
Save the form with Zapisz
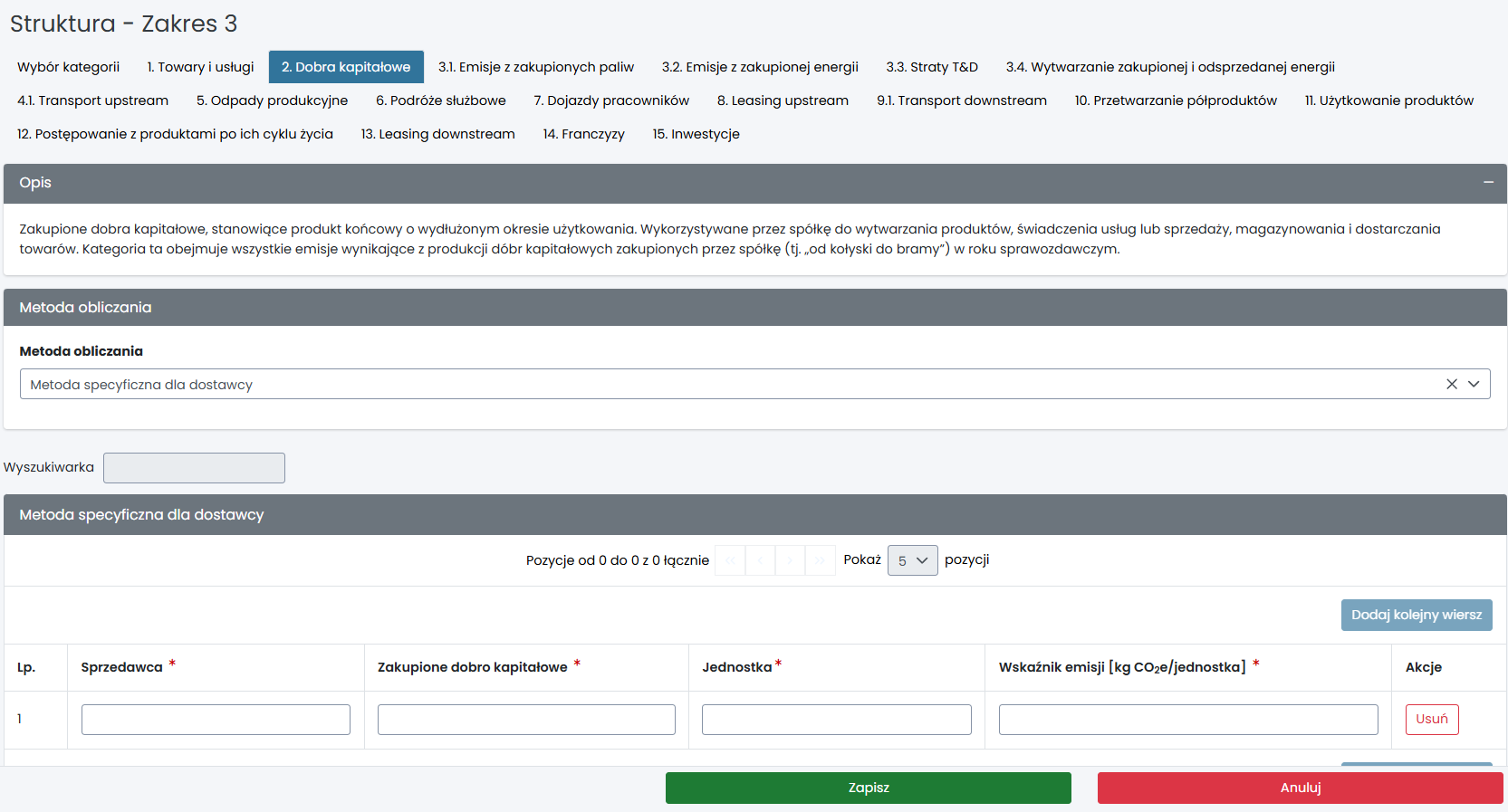point(868,788)
